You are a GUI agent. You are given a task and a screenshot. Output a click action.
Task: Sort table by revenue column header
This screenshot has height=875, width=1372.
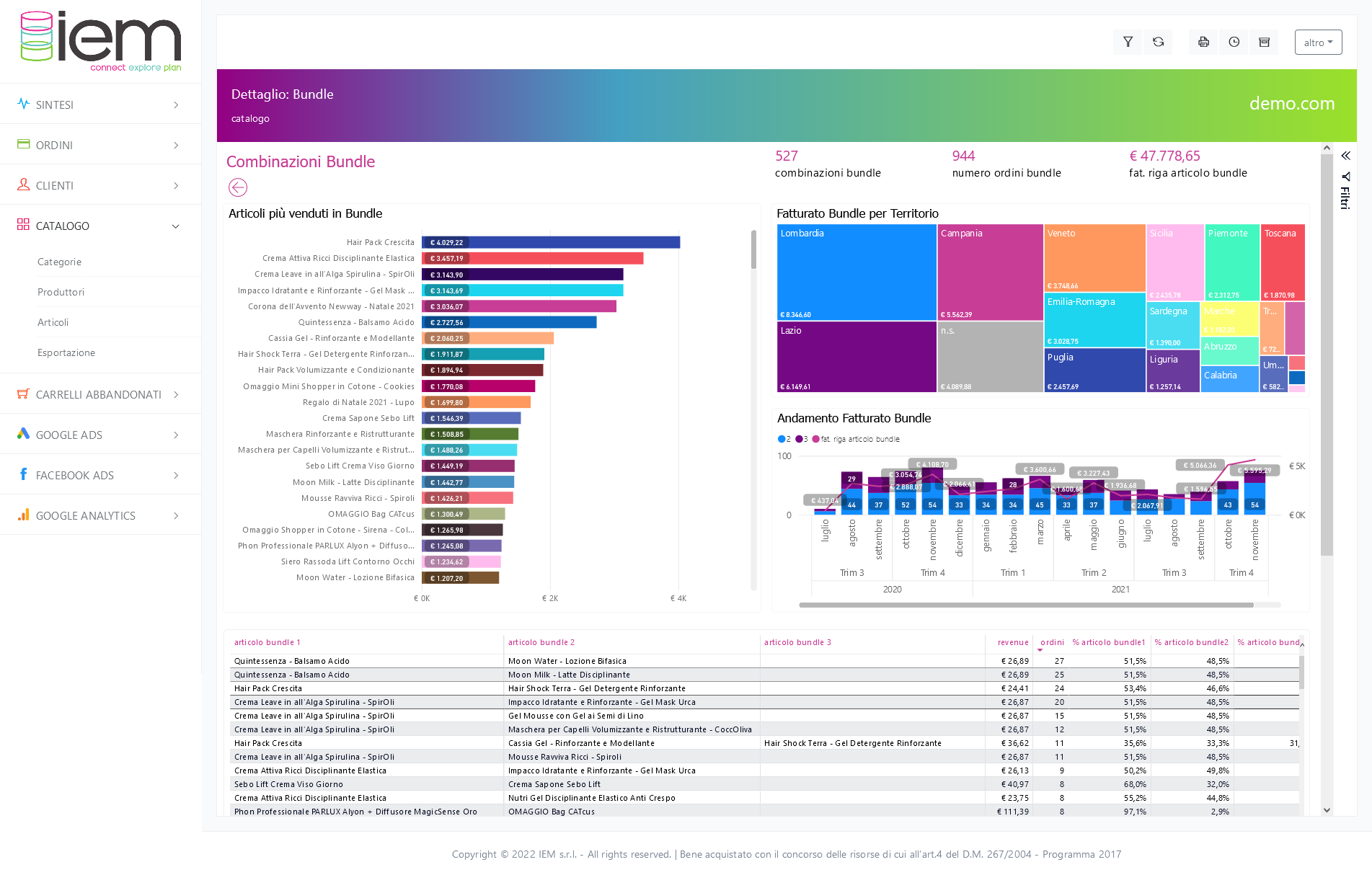1012,642
